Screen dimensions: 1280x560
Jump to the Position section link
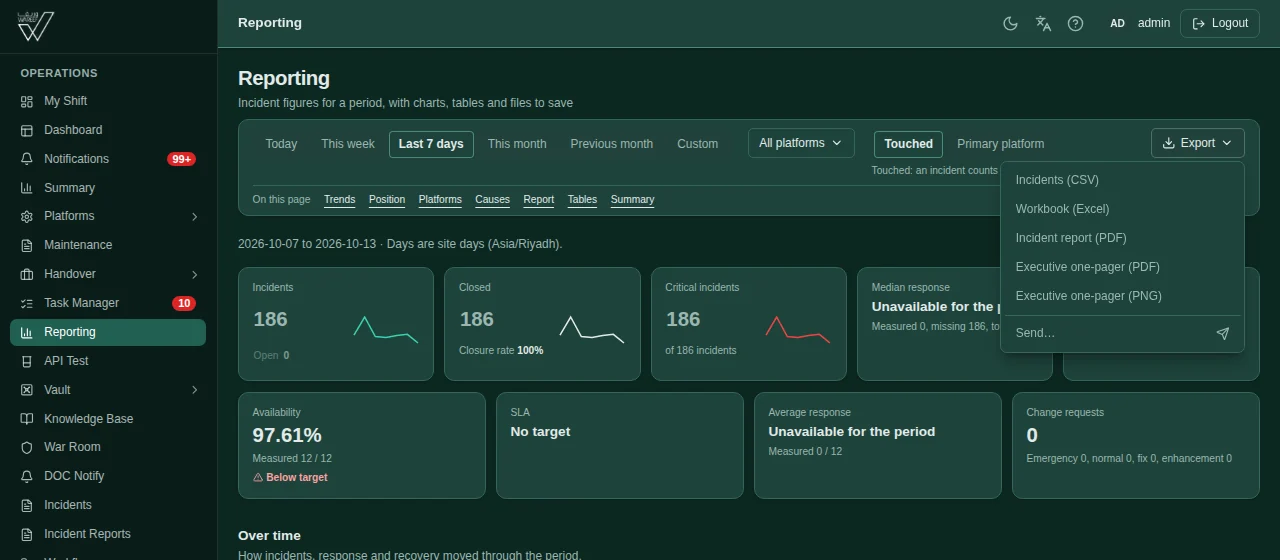coord(387,200)
